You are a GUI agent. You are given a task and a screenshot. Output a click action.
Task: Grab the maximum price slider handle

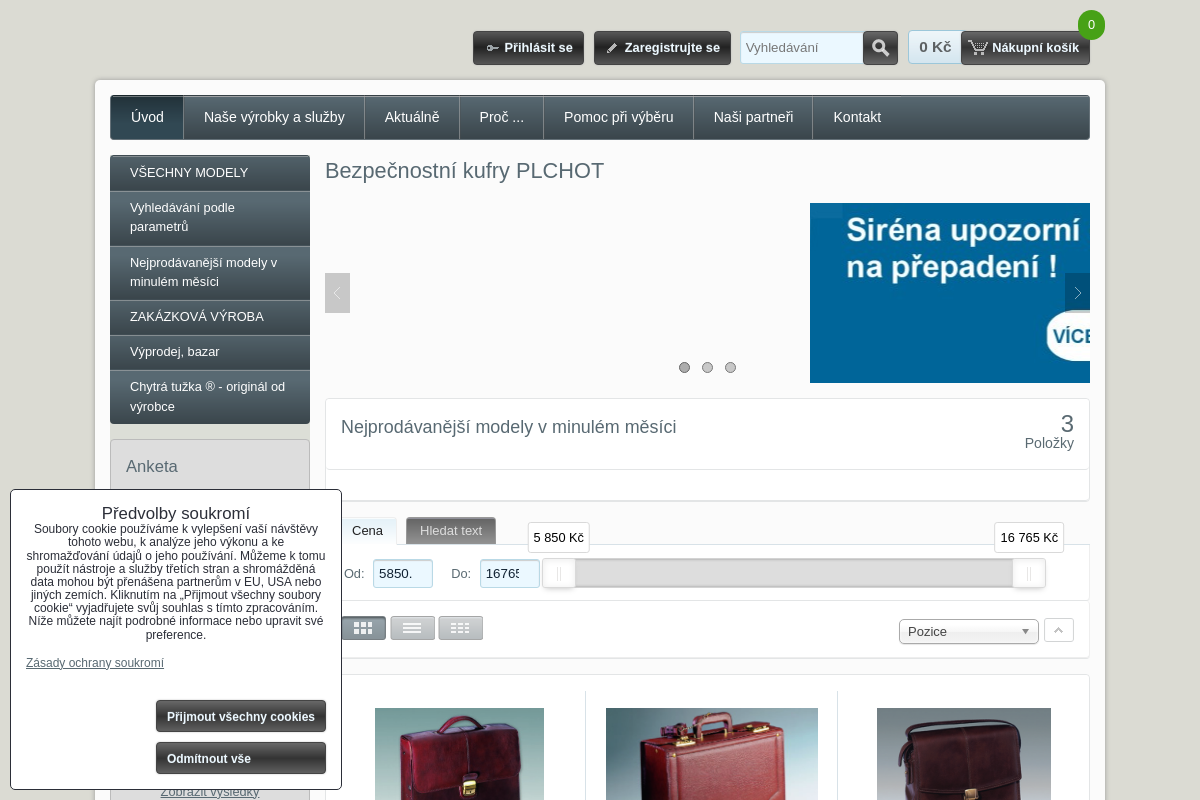coord(1029,574)
